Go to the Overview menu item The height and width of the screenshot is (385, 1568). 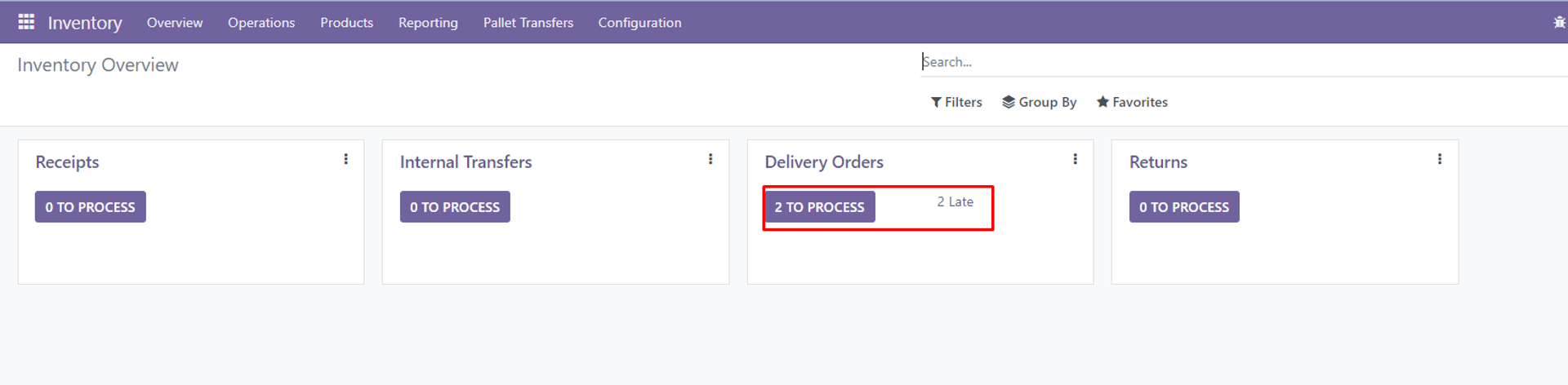pos(175,23)
